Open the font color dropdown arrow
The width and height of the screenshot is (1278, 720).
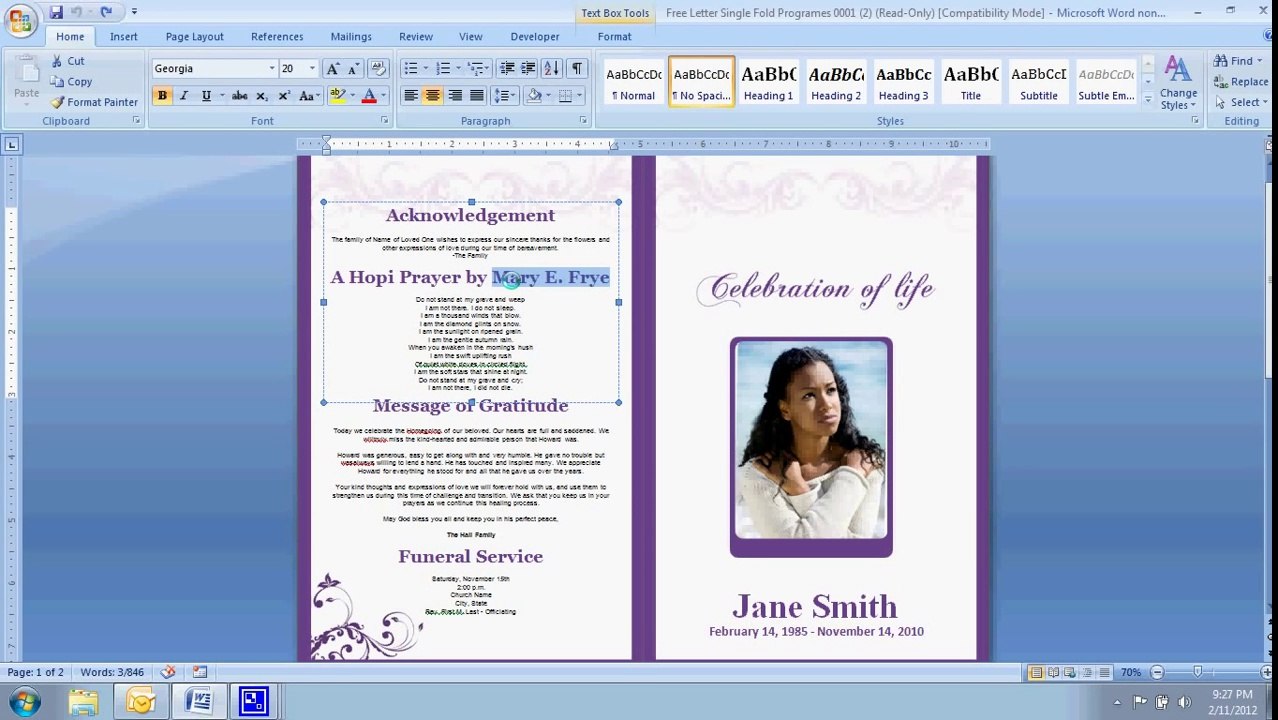pyautogui.click(x=382, y=96)
